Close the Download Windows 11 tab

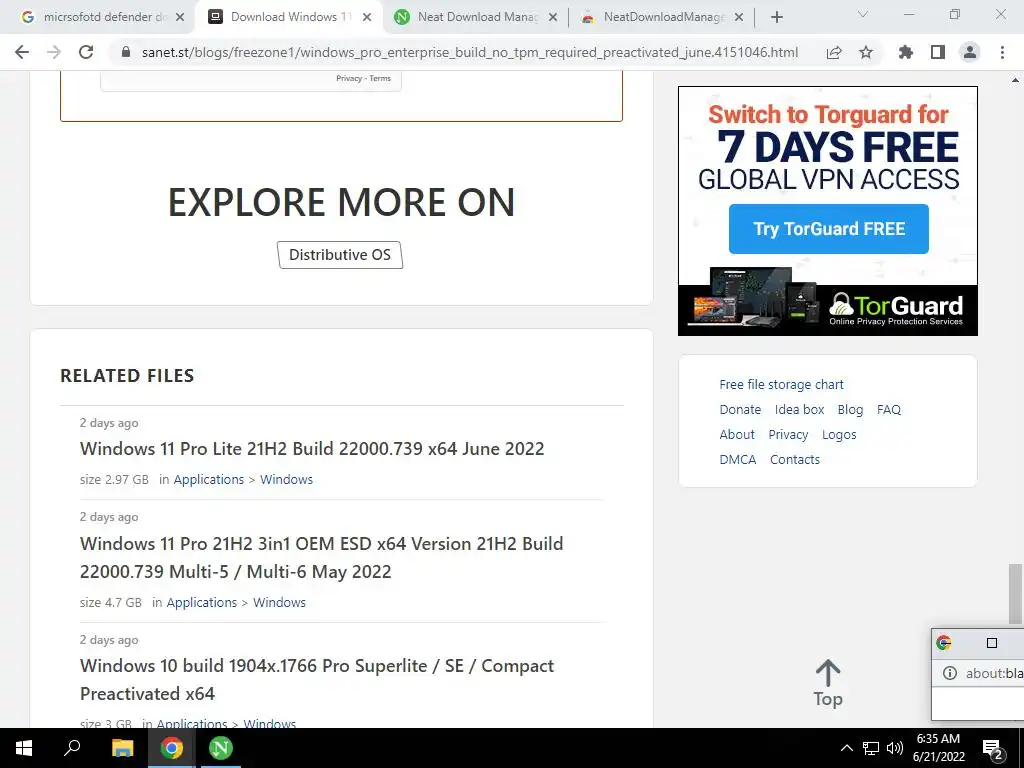tap(367, 17)
